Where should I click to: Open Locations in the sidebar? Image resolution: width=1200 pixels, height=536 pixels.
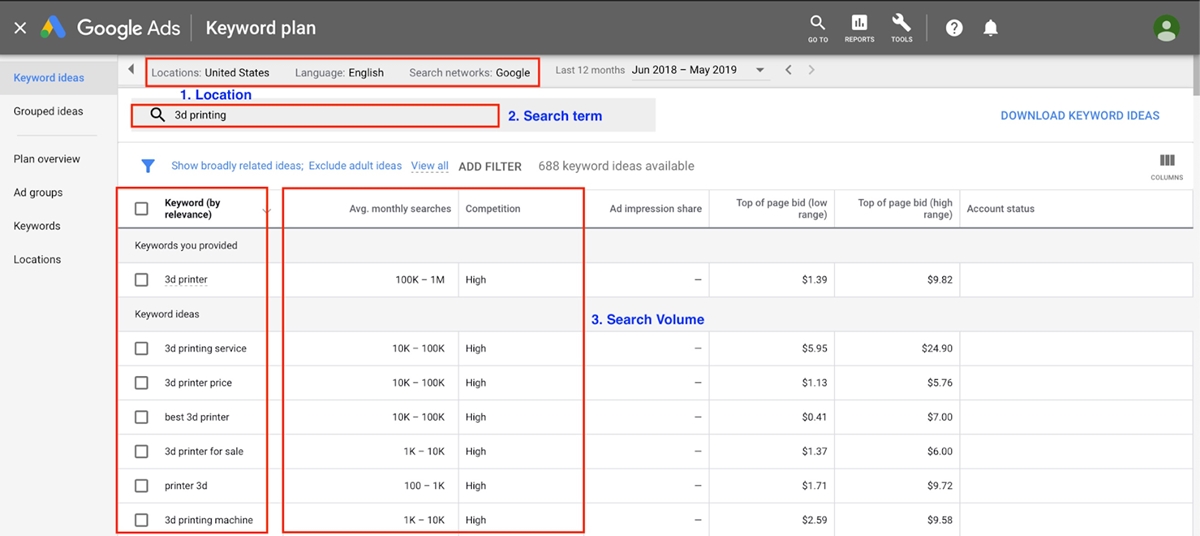[x=37, y=259]
